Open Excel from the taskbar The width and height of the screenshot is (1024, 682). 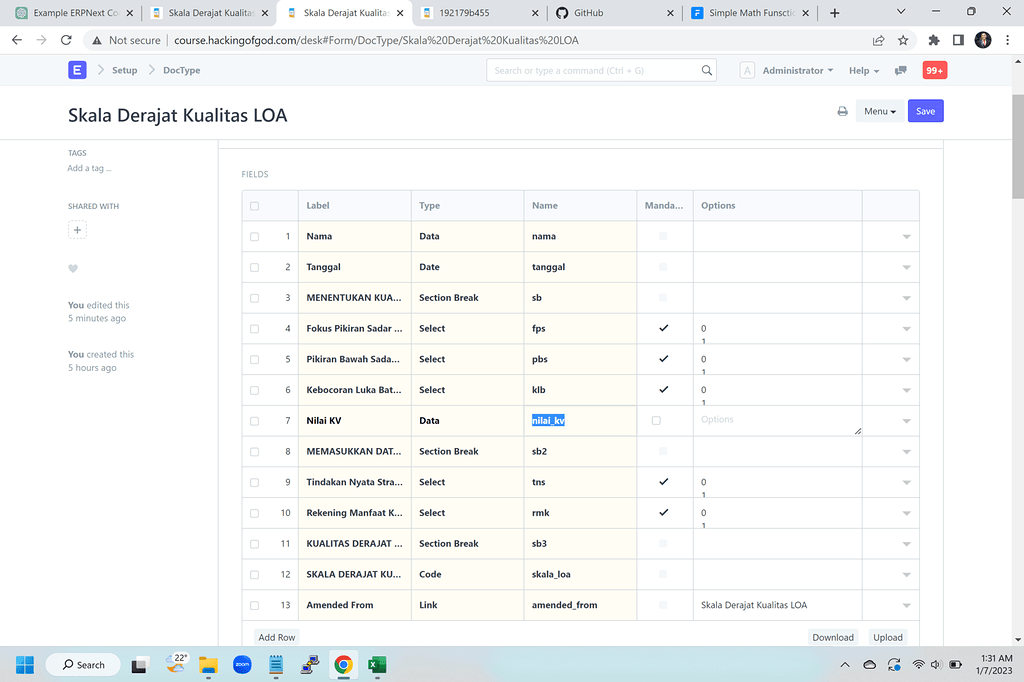pos(377,664)
